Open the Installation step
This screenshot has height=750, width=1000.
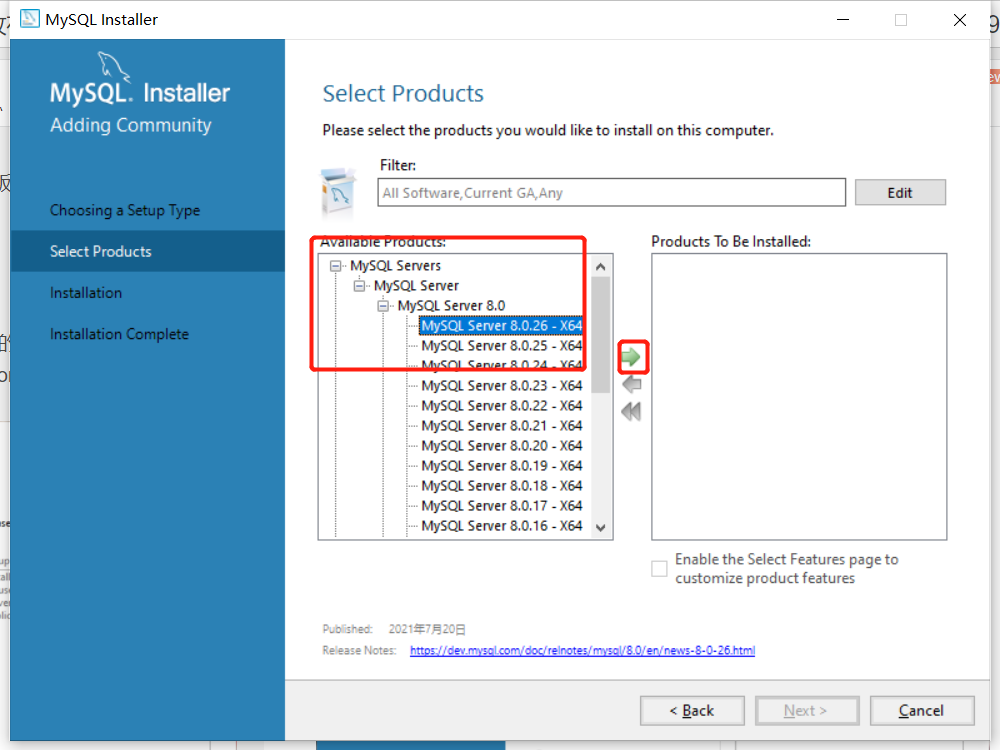point(86,293)
